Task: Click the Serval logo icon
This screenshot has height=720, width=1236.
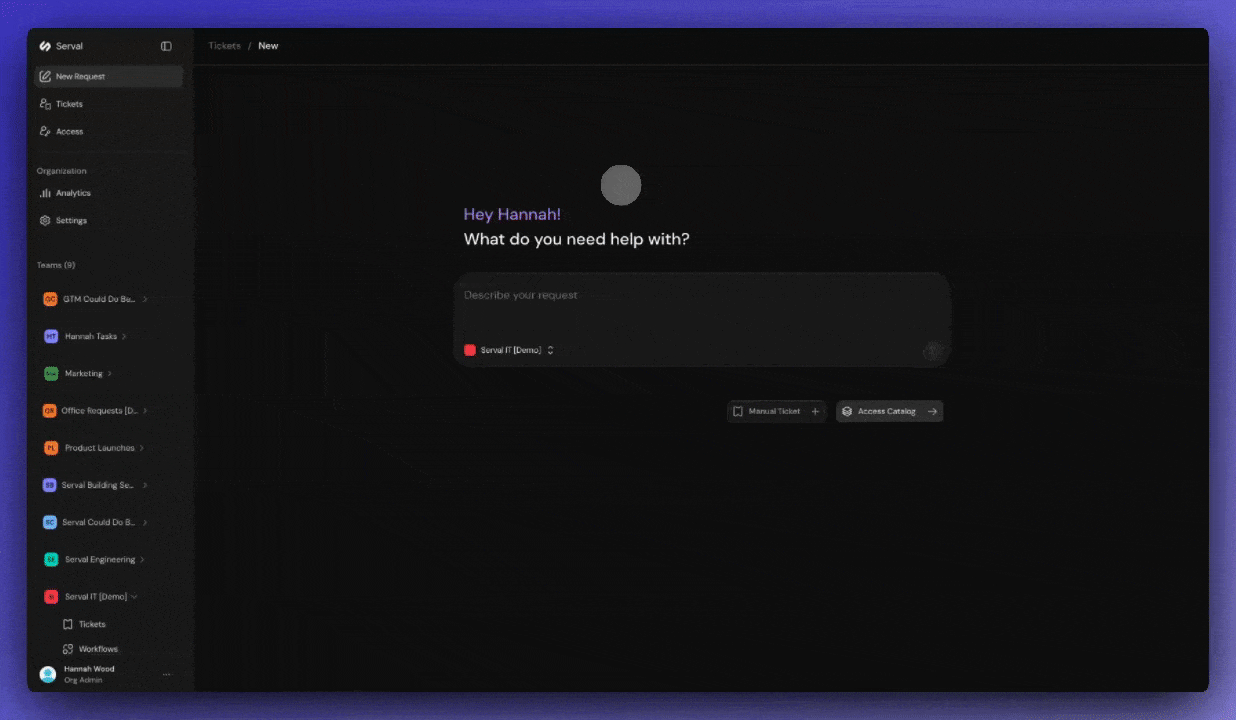Action: pos(44,45)
